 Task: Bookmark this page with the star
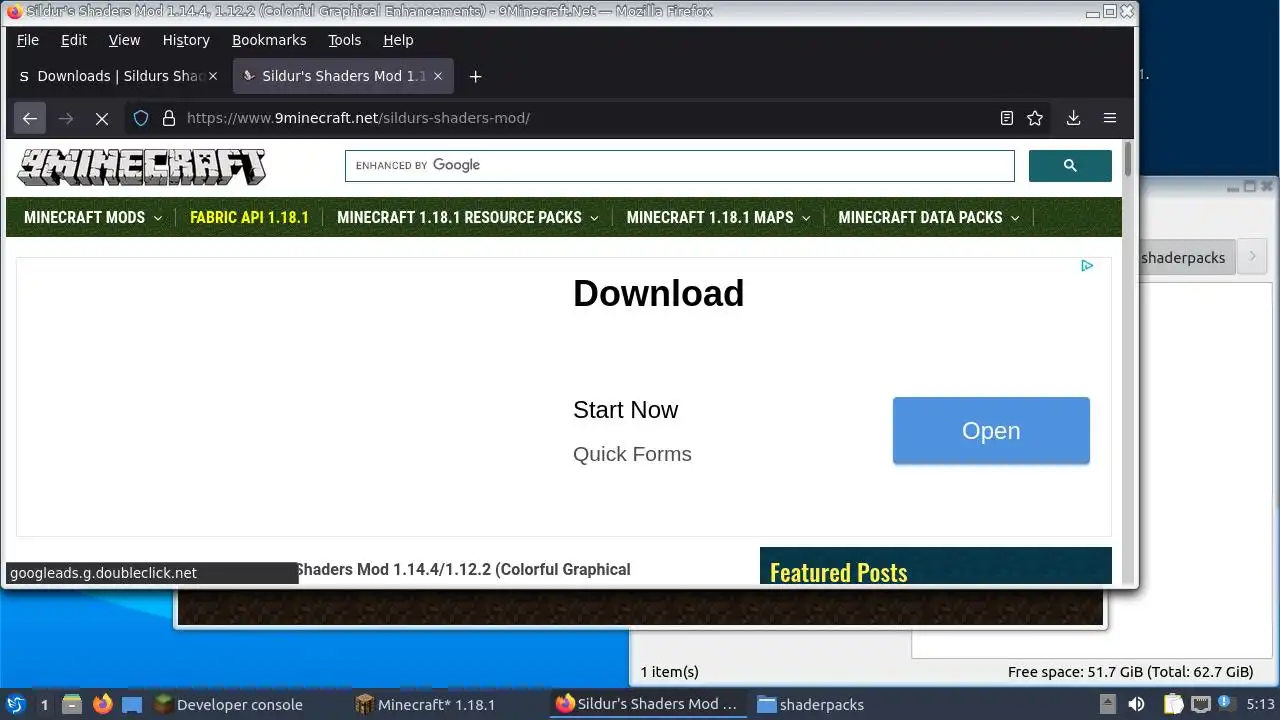tap(1035, 118)
